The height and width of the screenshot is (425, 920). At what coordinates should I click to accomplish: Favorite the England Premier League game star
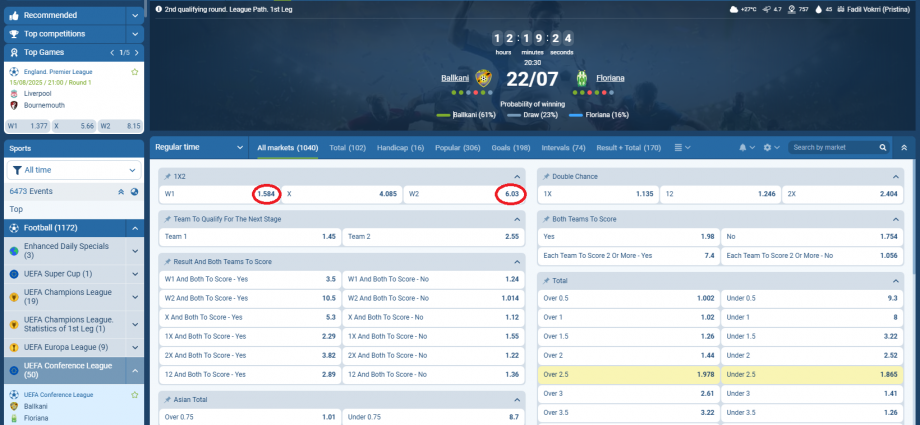[134, 72]
